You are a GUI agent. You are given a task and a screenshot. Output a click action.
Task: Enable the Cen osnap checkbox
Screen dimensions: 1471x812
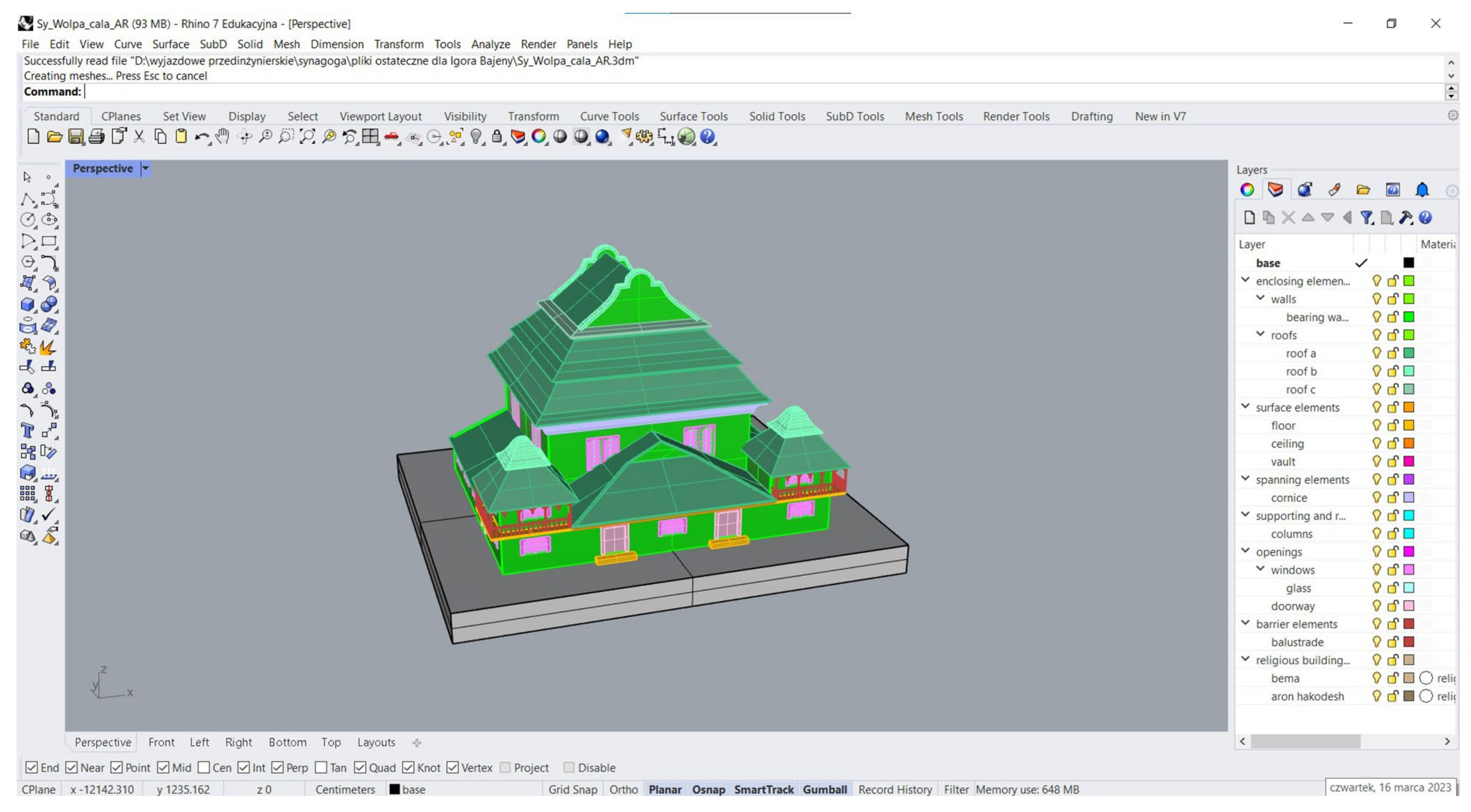click(204, 768)
